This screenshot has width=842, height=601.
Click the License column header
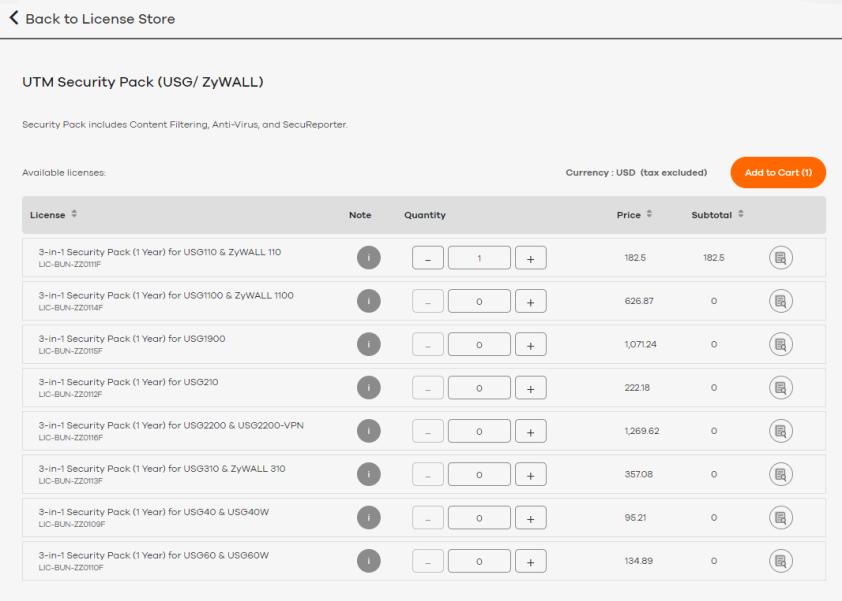[47, 215]
